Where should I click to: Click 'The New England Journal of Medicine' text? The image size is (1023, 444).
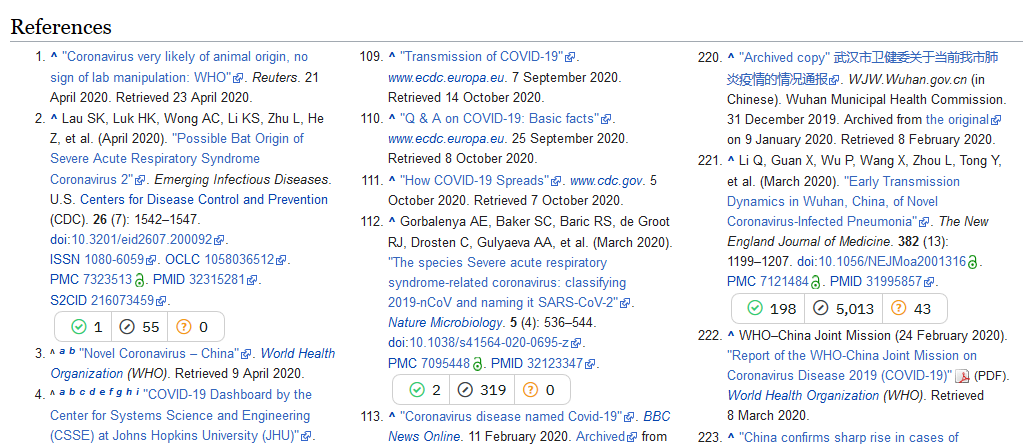tap(858, 231)
